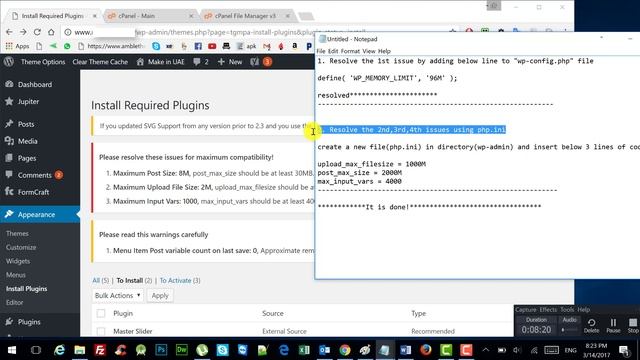Image resolution: width=640 pixels, height=360 pixels.
Task: Open Dreamweaver from the taskbar
Action: pyautogui.click(x=182, y=350)
